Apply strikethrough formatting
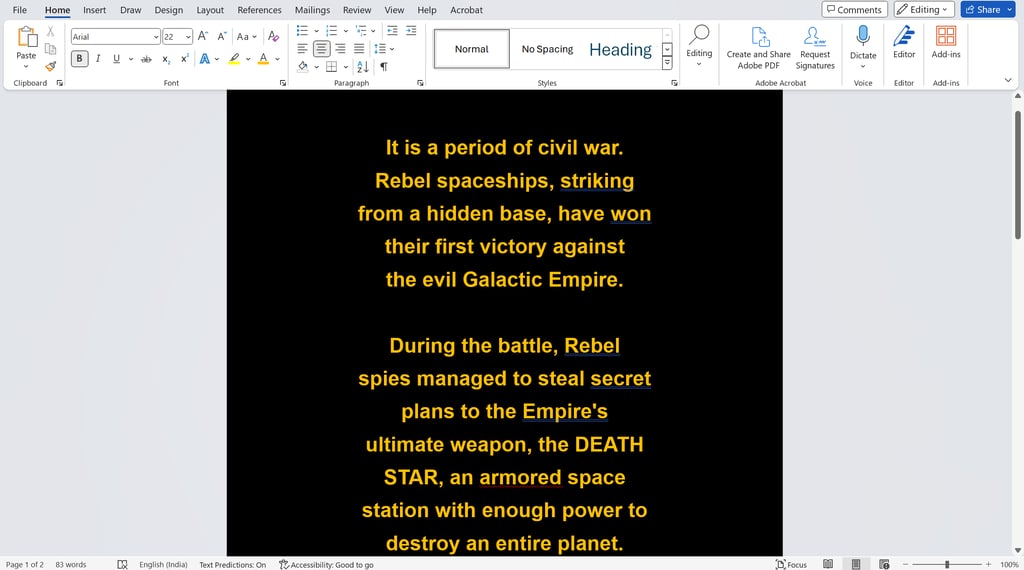 tap(146, 59)
